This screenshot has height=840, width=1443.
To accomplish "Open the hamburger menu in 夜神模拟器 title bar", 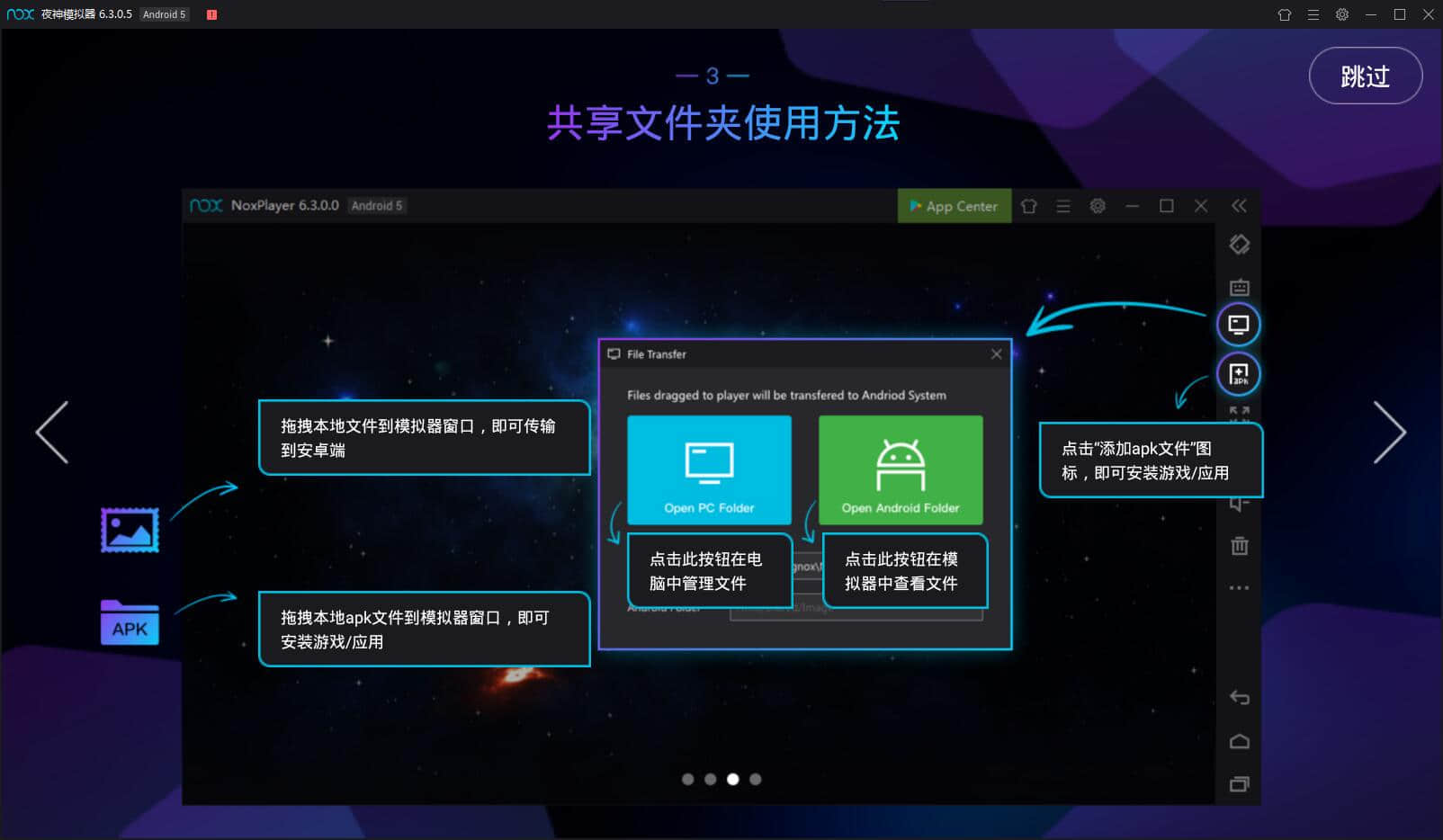I will coord(1313,14).
